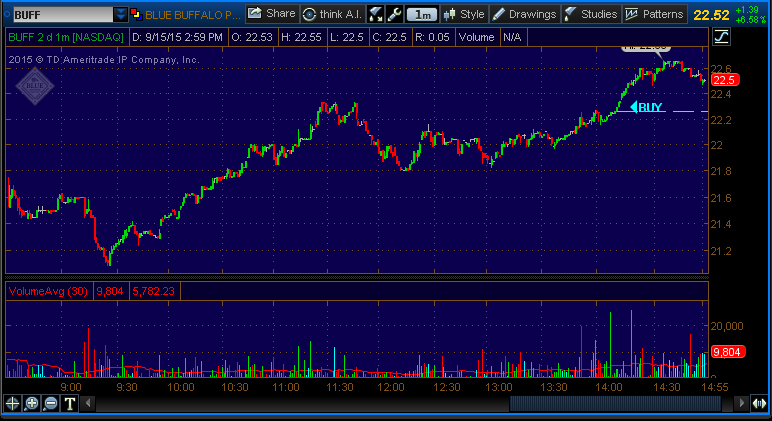Click the scroll left arrow
The width and height of the screenshot is (772, 421).
(x=88, y=403)
